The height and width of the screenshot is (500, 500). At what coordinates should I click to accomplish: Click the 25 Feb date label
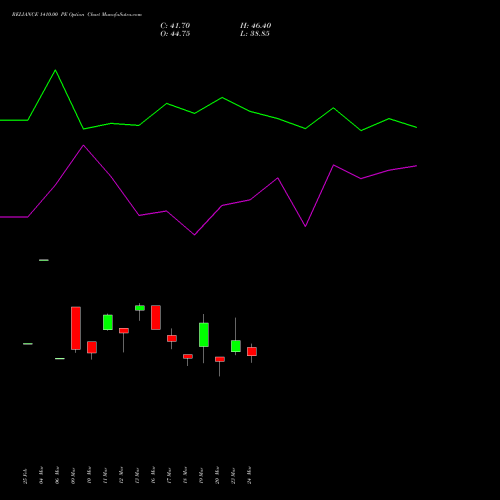tap(26, 476)
